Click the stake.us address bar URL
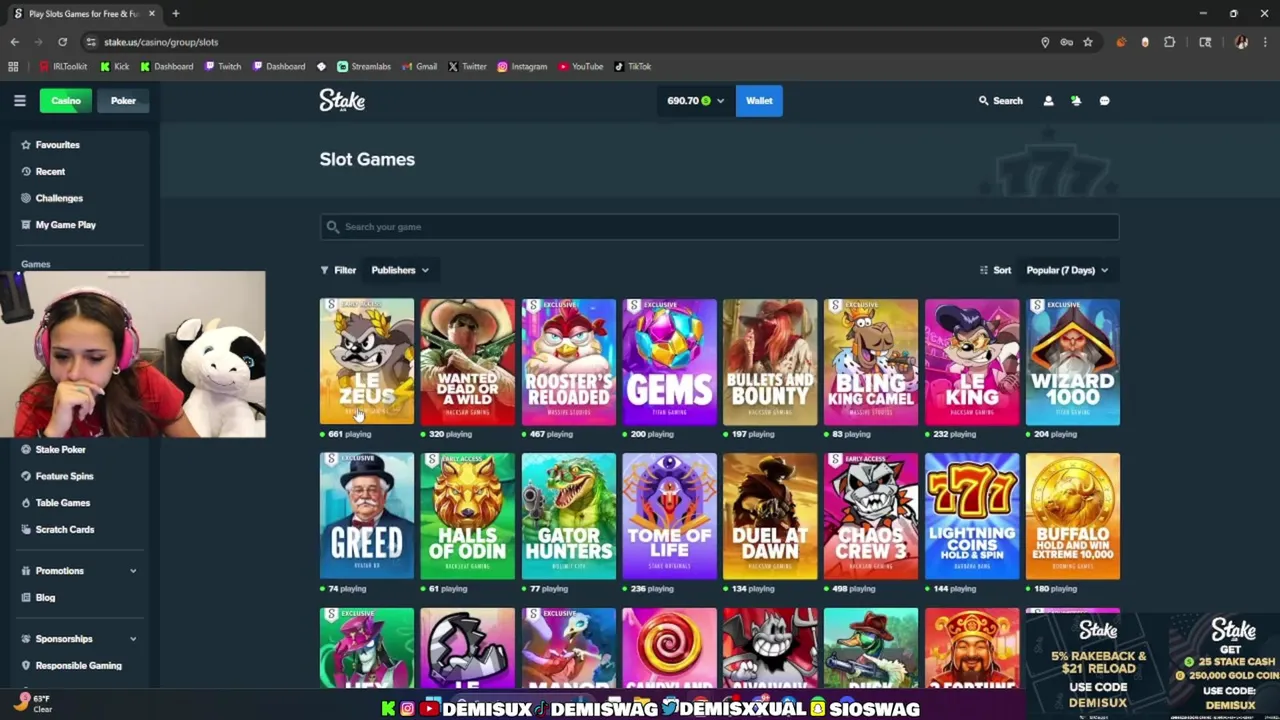 tap(161, 42)
